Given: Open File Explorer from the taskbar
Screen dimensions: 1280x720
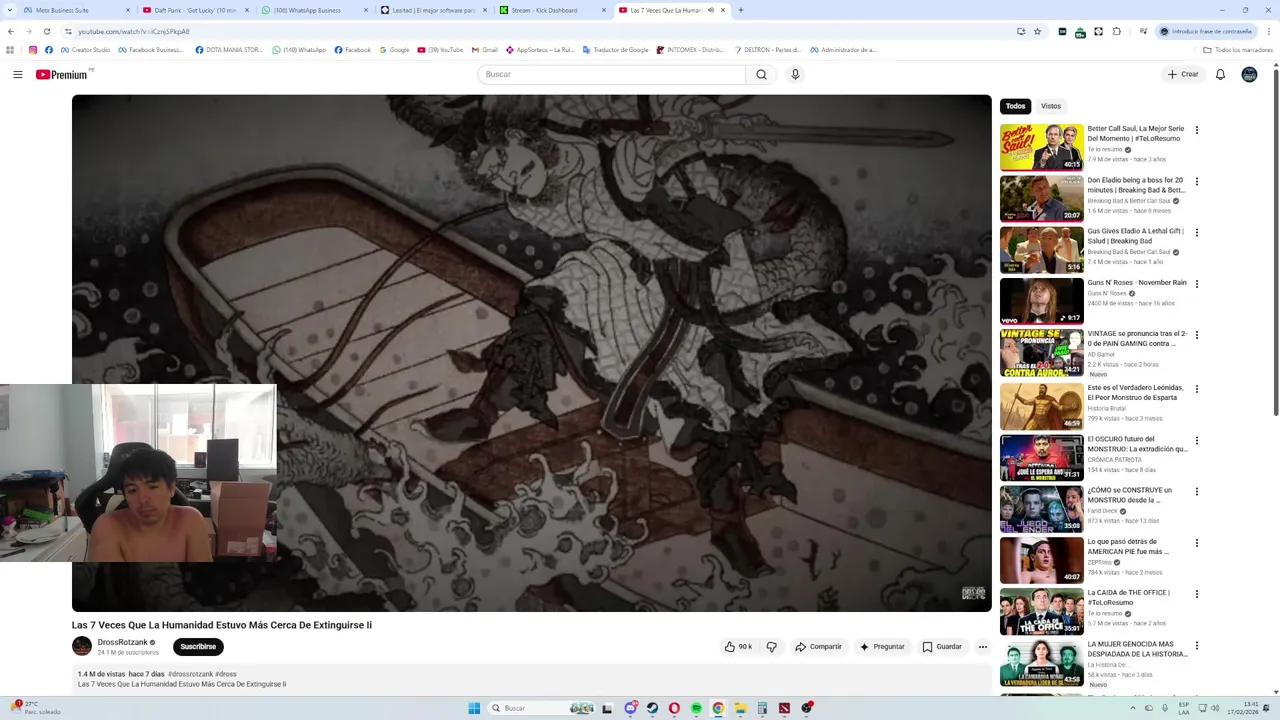Looking at the screenshot, I should tap(740, 708).
